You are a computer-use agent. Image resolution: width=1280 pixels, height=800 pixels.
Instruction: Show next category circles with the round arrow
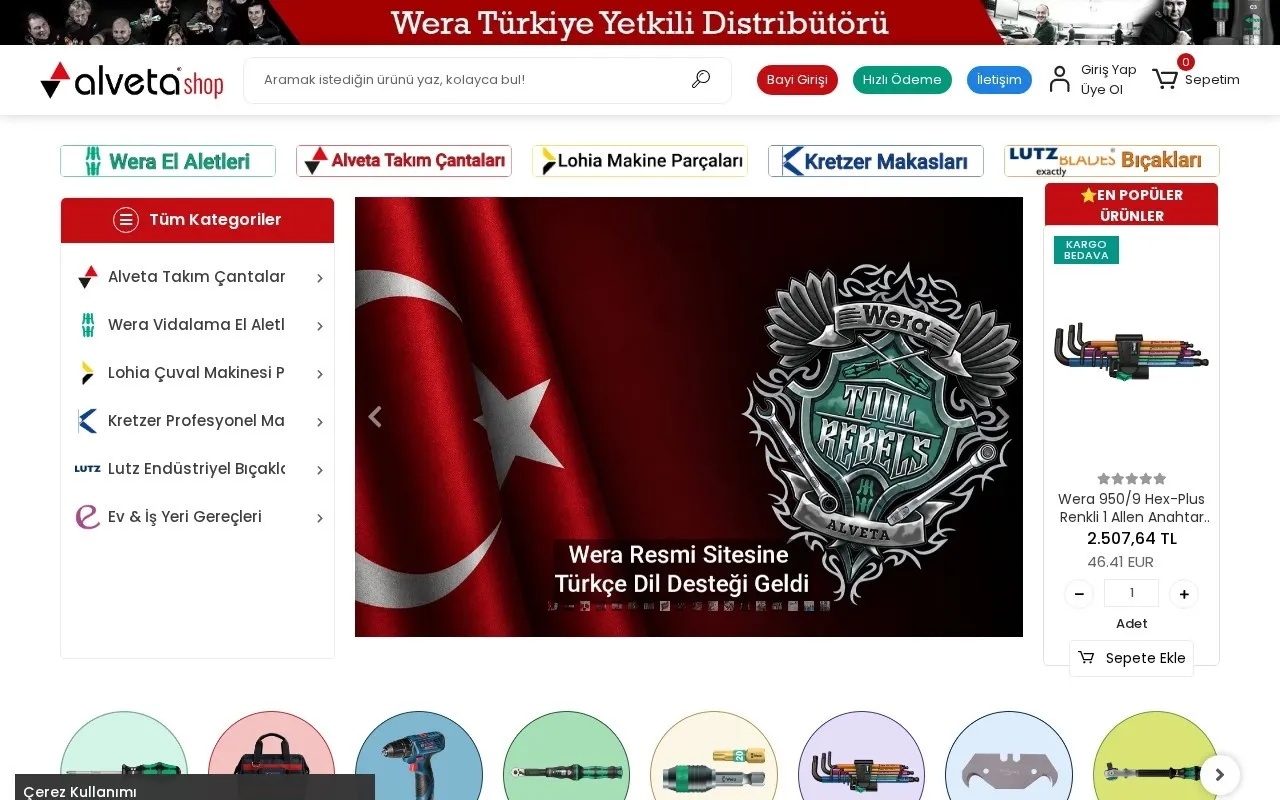pos(1220,775)
